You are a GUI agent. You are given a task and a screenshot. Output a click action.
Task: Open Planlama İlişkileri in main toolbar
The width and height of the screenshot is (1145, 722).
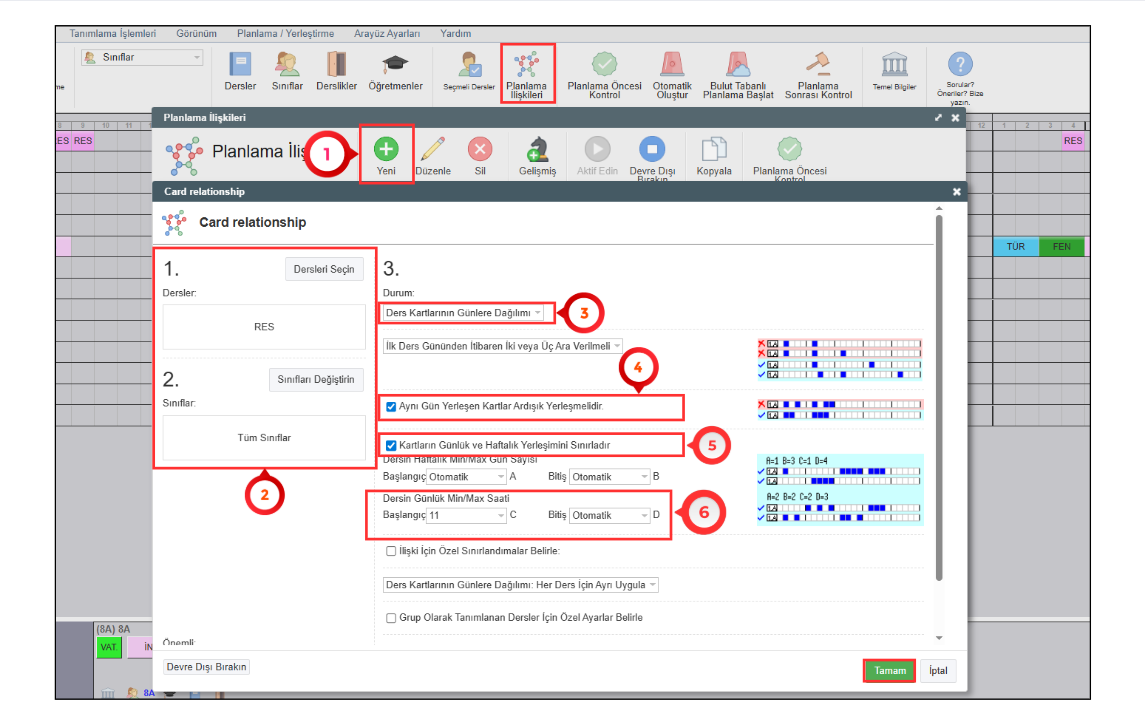526,68
